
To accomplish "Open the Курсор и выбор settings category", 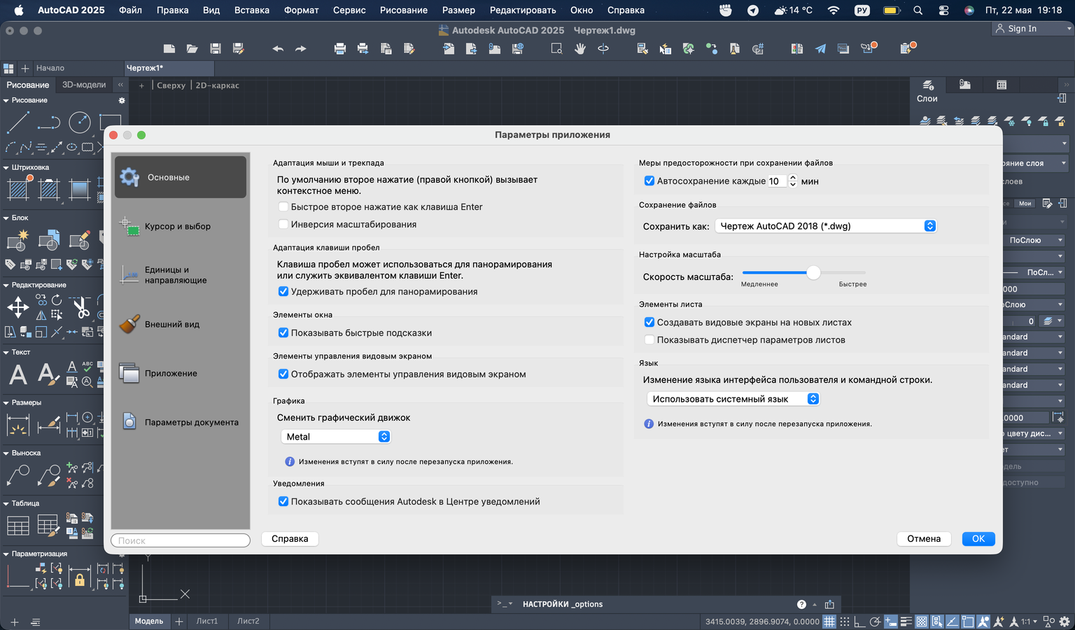I will coord(180,226).
